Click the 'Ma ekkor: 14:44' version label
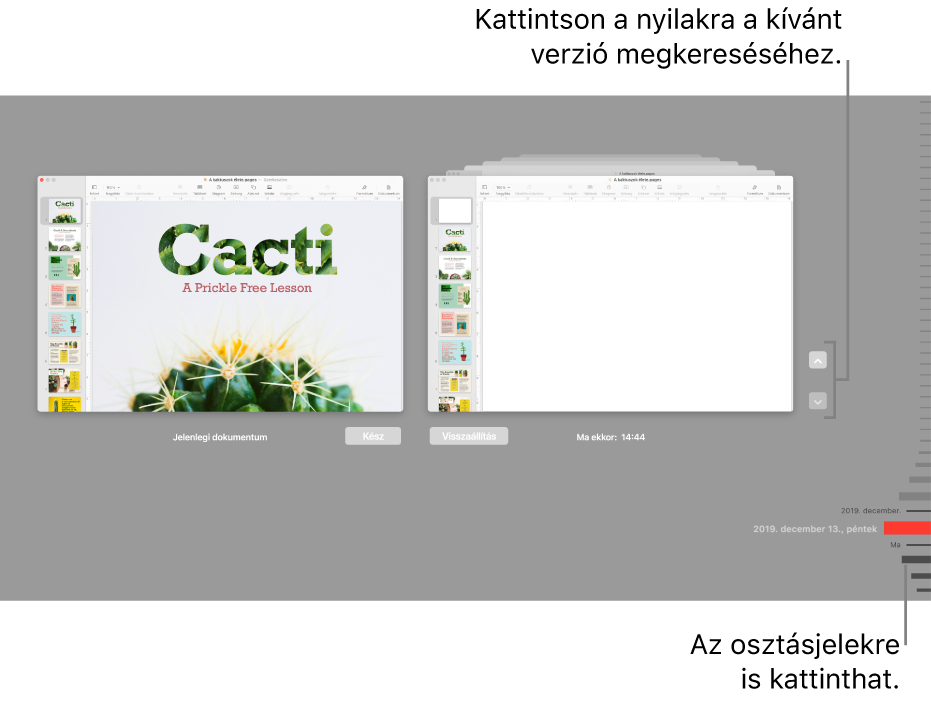Viewport: 931px width, 705px height. 610,437
